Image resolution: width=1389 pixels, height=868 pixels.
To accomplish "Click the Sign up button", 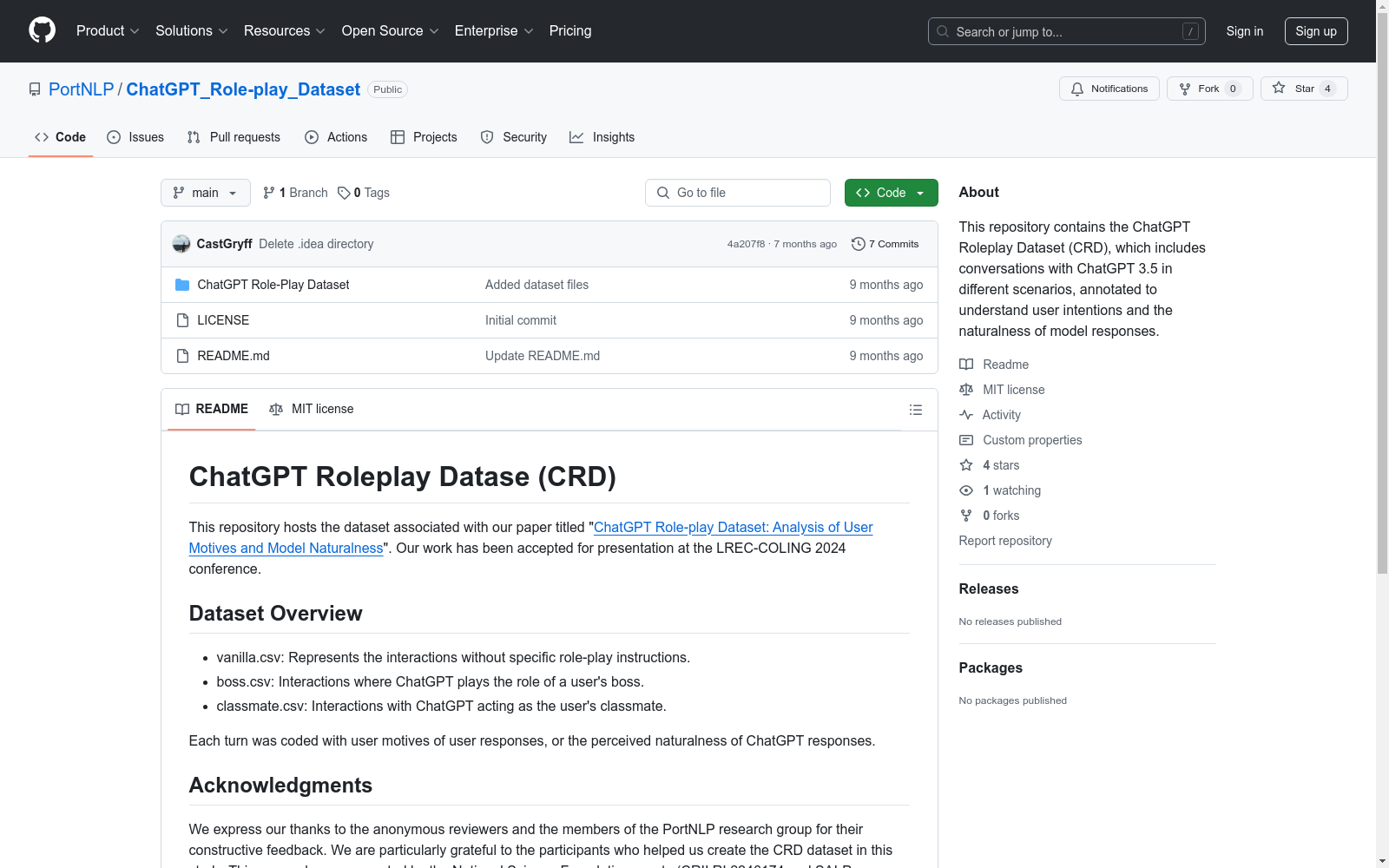I will point(1316,31).
